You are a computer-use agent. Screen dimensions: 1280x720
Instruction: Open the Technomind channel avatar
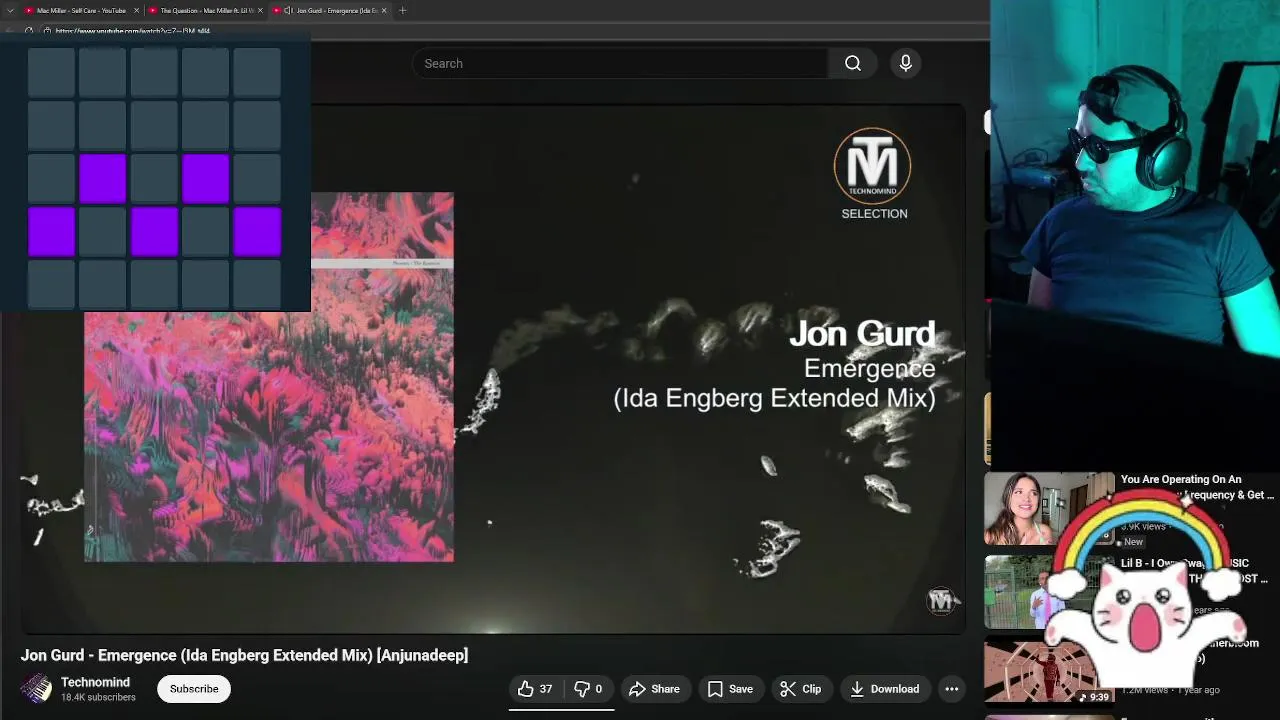(x=37, y=689)
